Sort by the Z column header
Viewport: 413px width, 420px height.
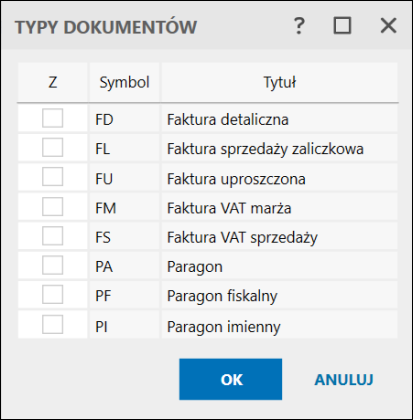click(53, 82)
